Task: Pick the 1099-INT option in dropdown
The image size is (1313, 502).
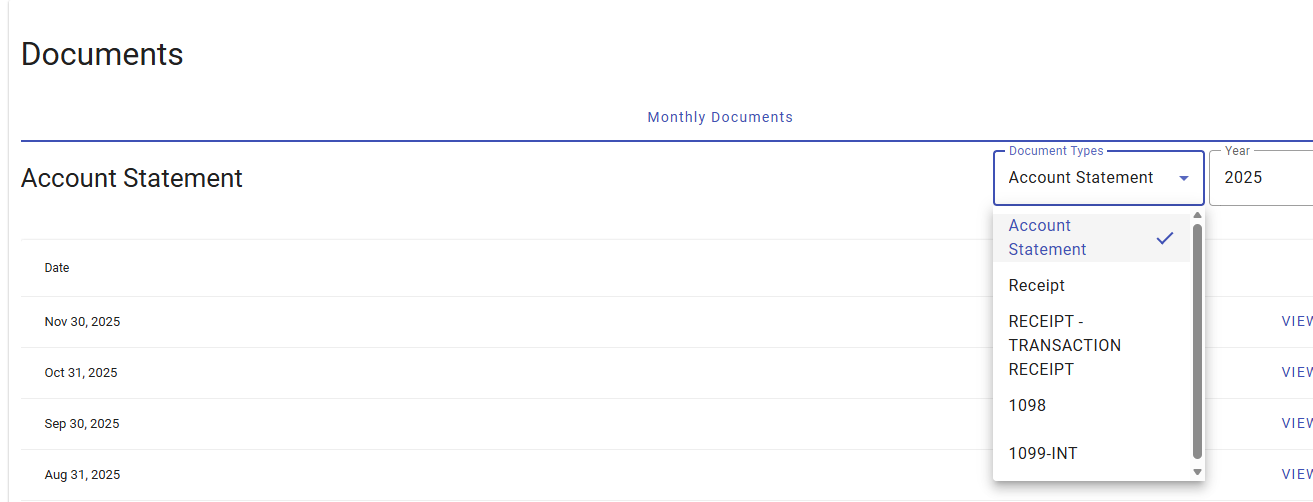Action: coord(1043,454)
